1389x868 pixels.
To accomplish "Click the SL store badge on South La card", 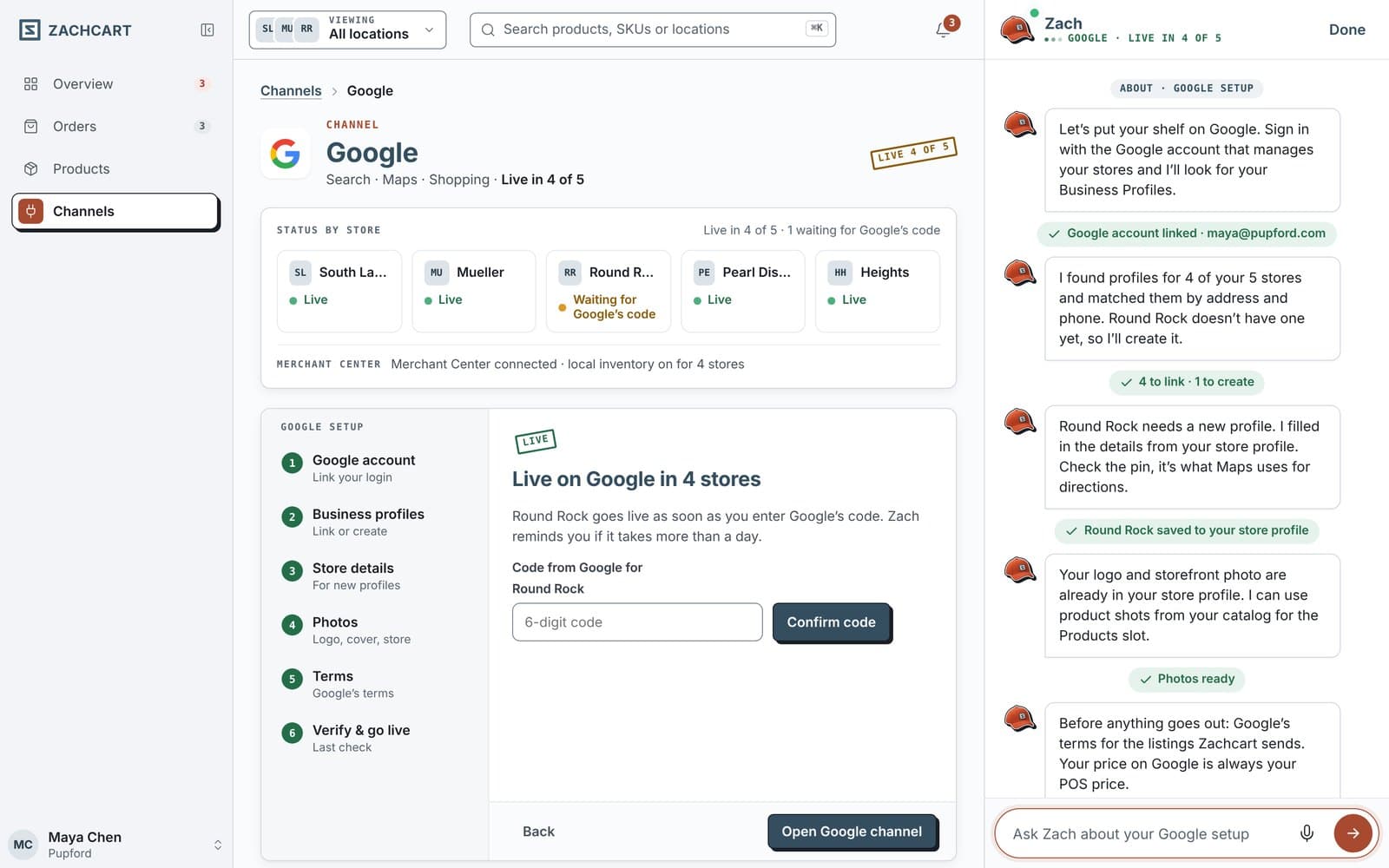I will tap(300, 273).
